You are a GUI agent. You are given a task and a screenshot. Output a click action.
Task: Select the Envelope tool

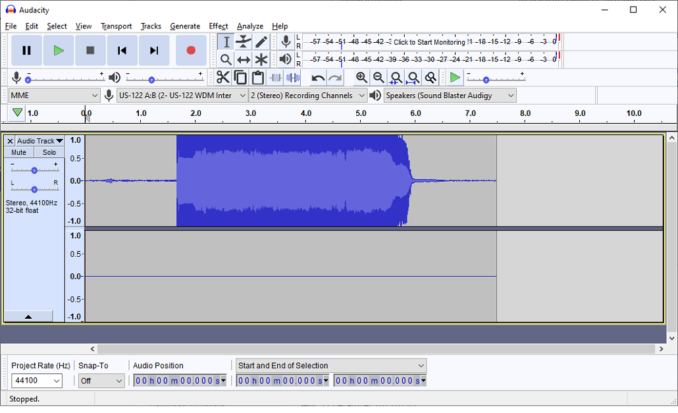click(x=243, y=42)
